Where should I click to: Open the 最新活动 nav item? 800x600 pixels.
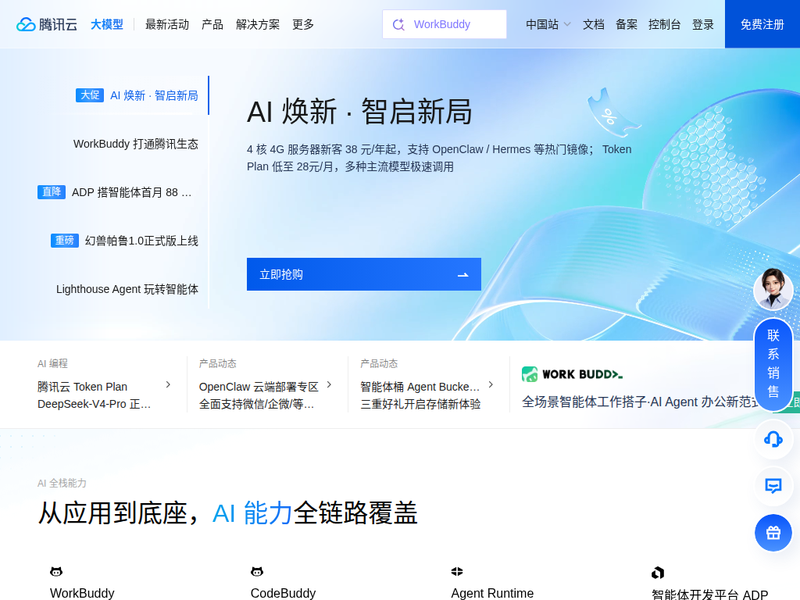coord(167,24)
